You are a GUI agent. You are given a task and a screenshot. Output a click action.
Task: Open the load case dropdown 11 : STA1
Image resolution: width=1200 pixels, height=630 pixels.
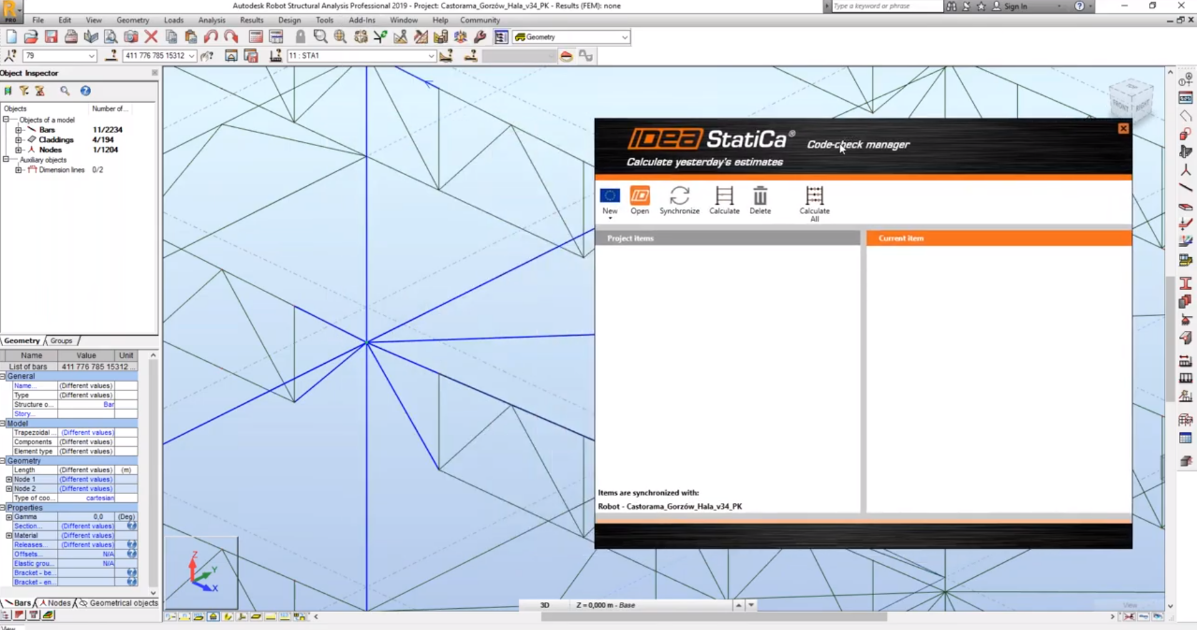(x=431, y=56)
